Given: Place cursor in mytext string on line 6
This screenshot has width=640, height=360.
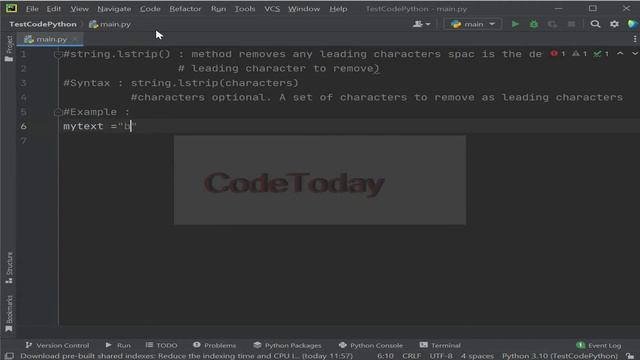Looking at the screenshot, I should (128, 126).
